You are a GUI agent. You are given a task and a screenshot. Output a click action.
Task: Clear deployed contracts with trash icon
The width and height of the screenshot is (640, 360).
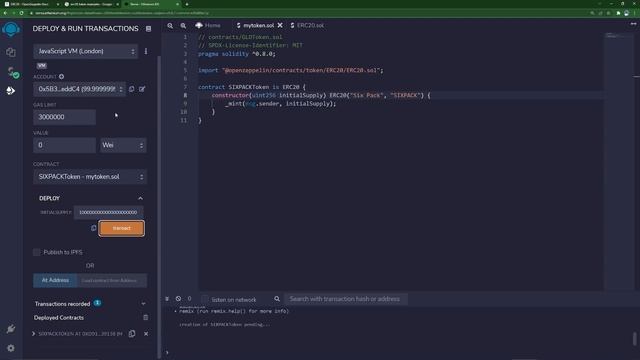pyautogui.click(x=146, y=317)
